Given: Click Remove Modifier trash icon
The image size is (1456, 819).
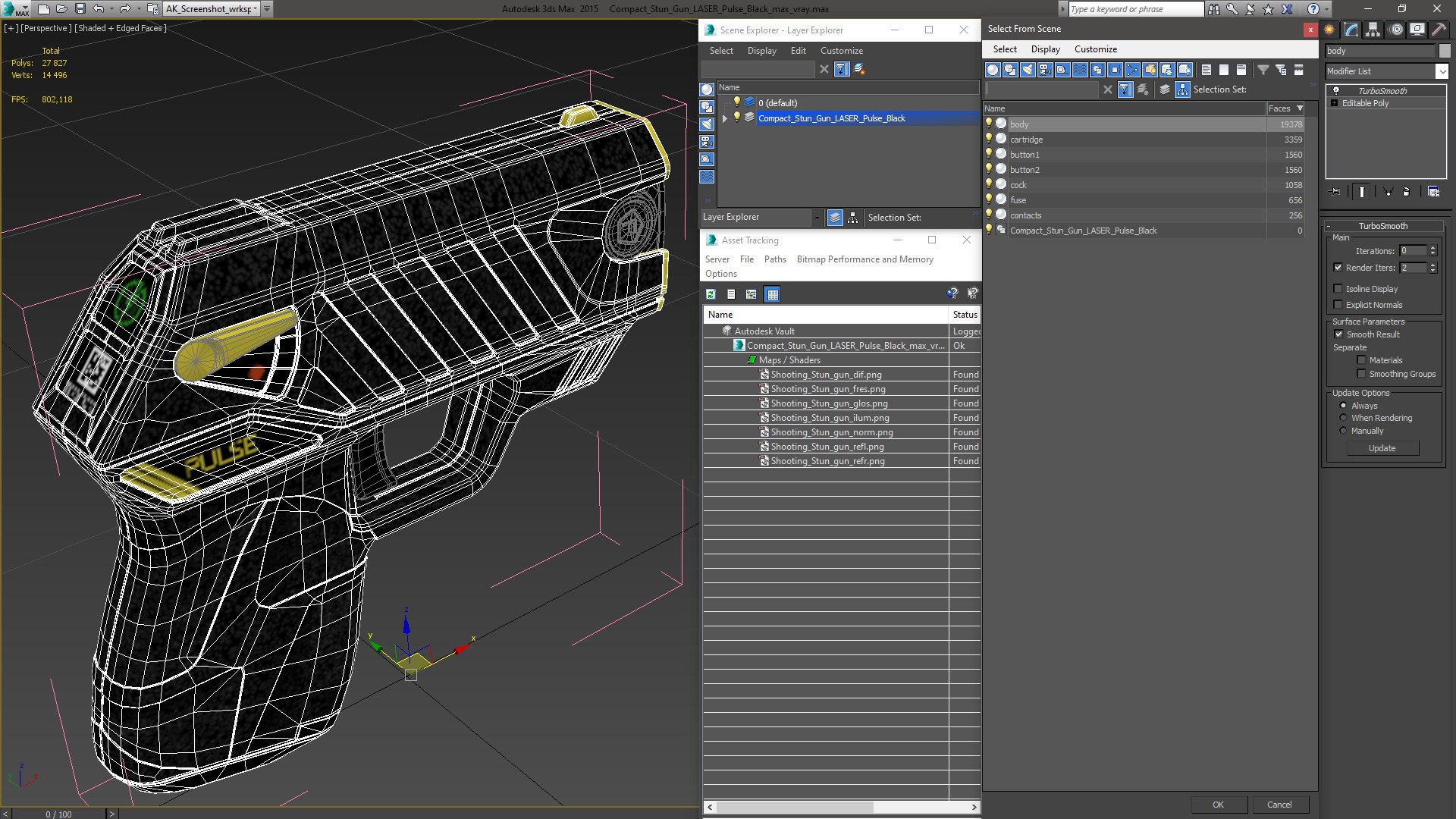Looking at the screenshot, I should (x=1407, y=192).
